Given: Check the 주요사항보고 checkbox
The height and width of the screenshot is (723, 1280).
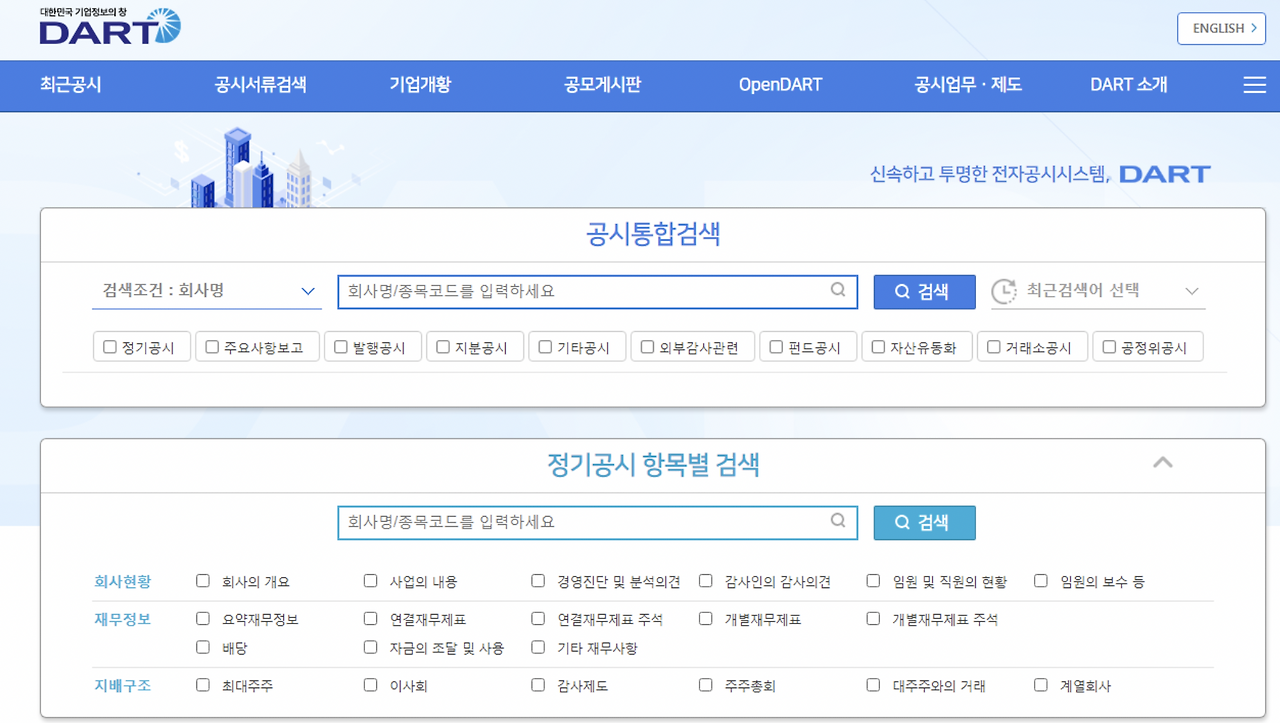Looking at the screenshot, I should coord(211,346).
